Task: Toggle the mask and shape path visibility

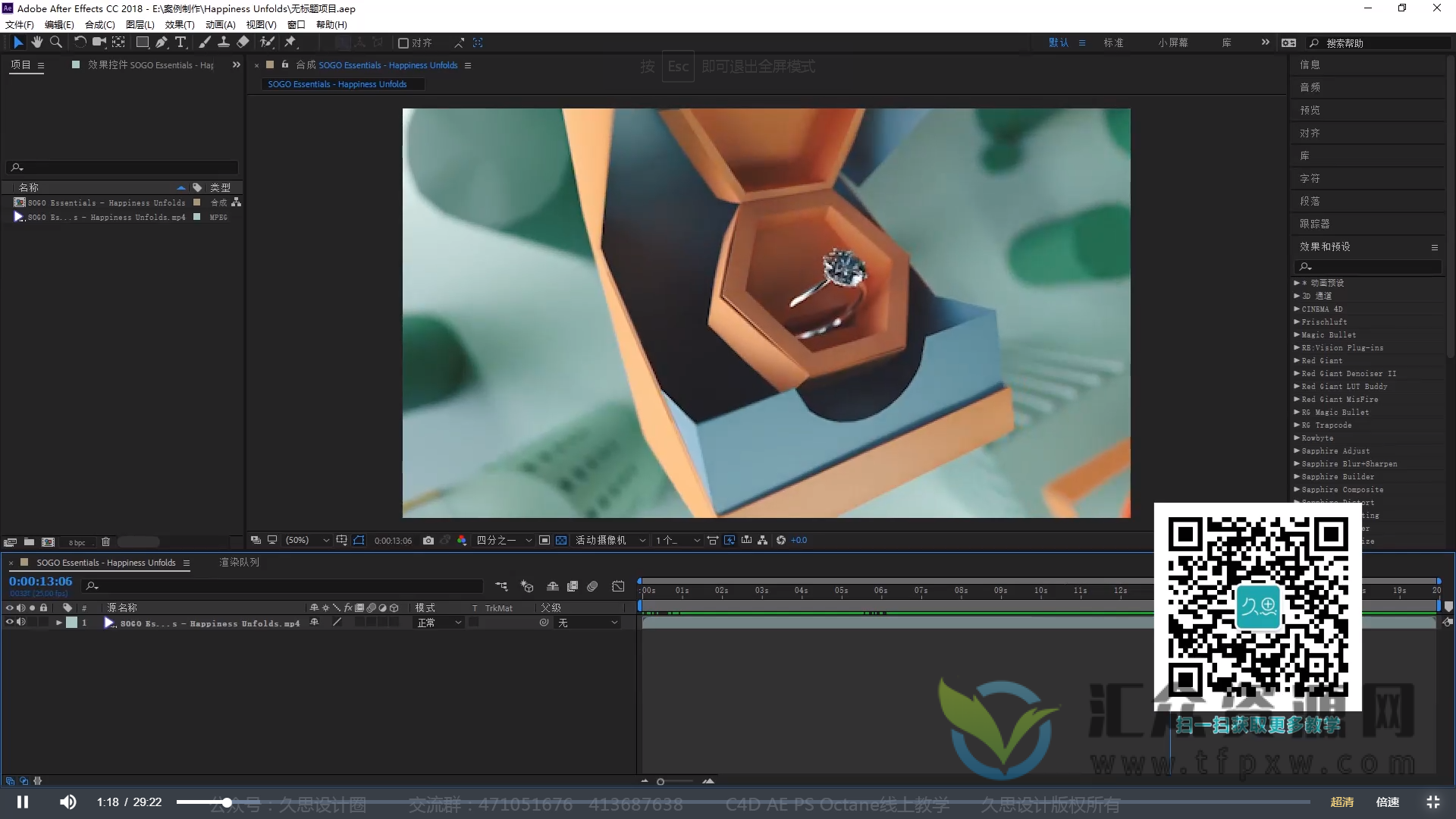Action: pyautogui.click(x=359, y=540)
